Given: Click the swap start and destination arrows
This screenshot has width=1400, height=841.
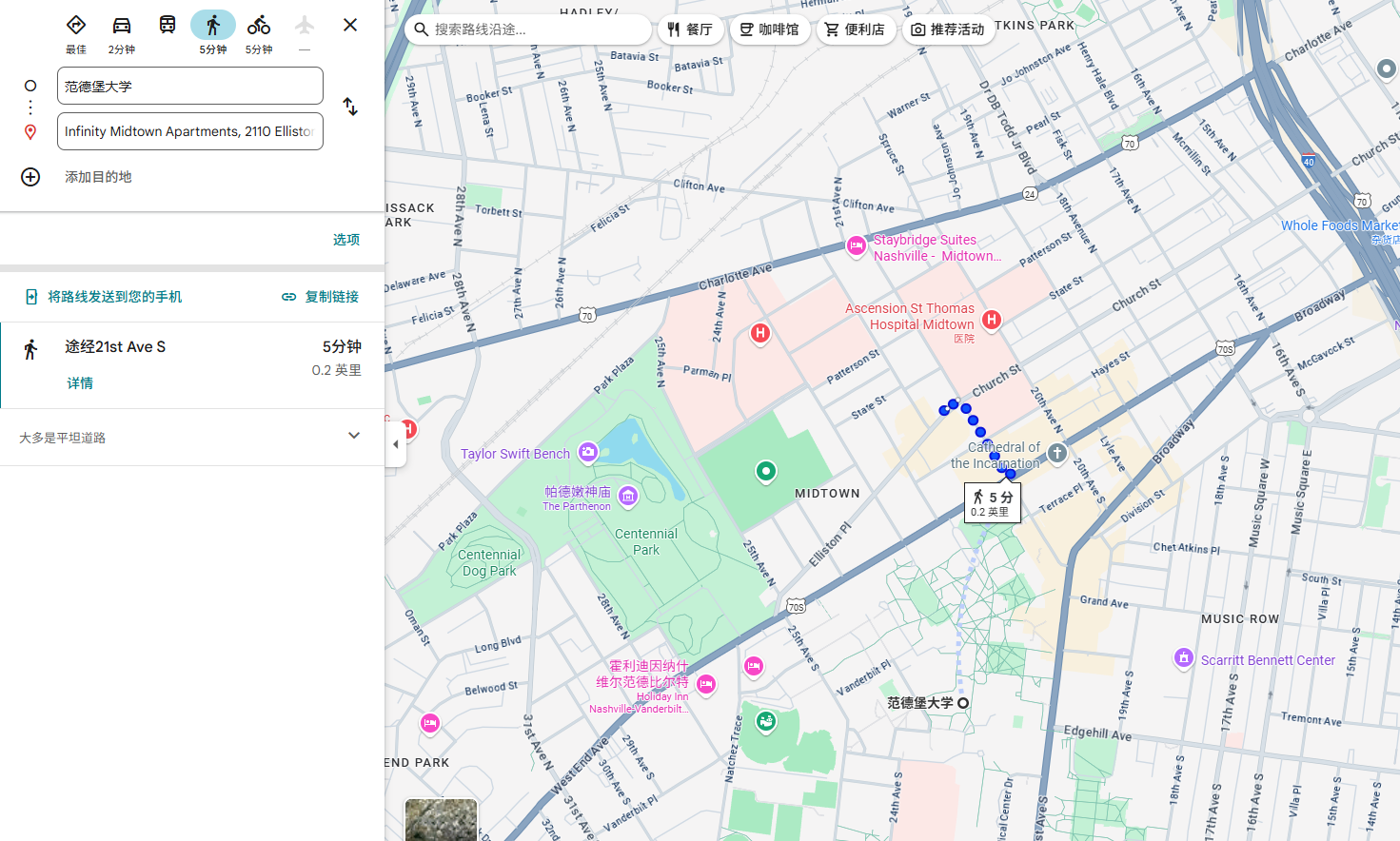Looking at the screenshot, I should point(350,107).
